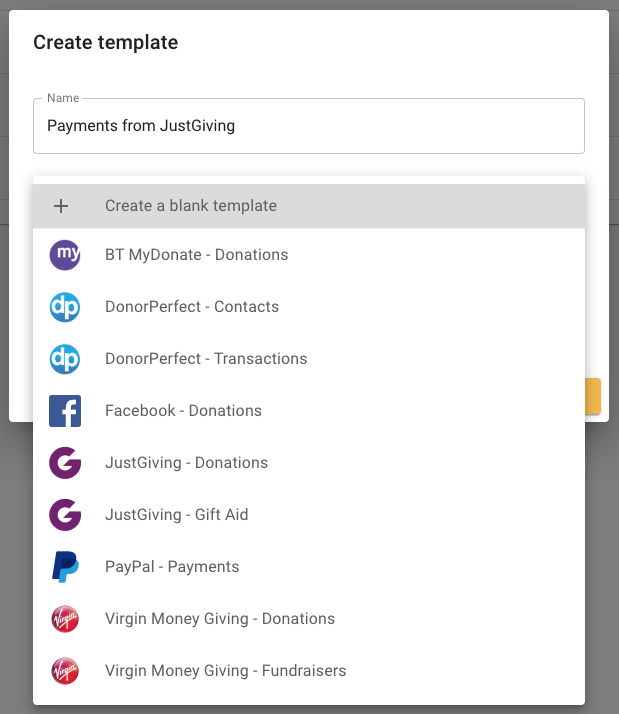Click the Virgin Money Giving Fundraisers logo
Image resolution: width=619 pixels, height=714 pixels.
pyautogui.click(x=65, y=671)
